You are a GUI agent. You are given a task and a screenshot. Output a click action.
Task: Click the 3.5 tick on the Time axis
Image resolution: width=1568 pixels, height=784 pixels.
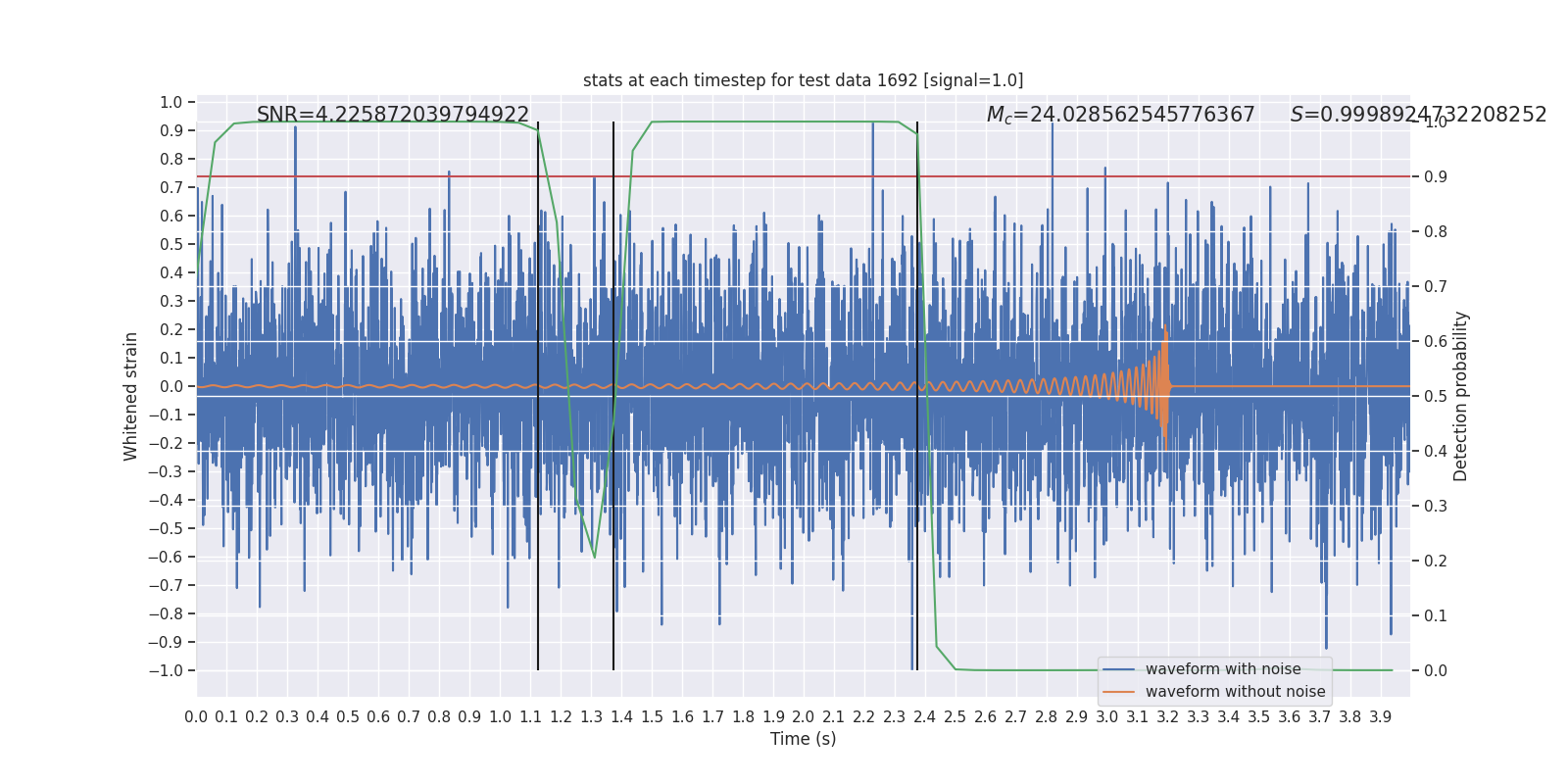tap(1259, 717)
